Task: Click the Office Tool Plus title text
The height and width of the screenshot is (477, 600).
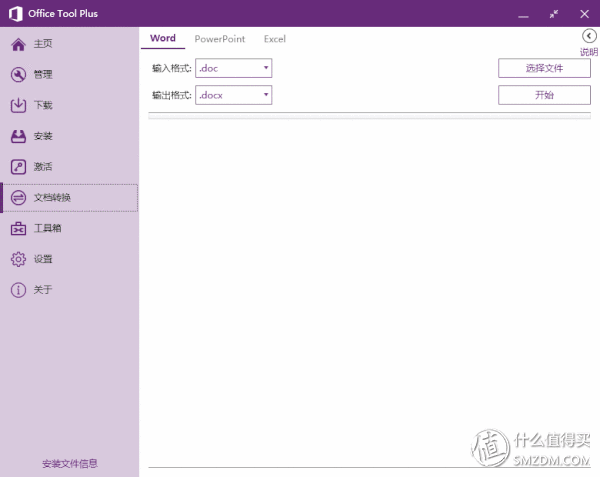Action: (63, 14)
